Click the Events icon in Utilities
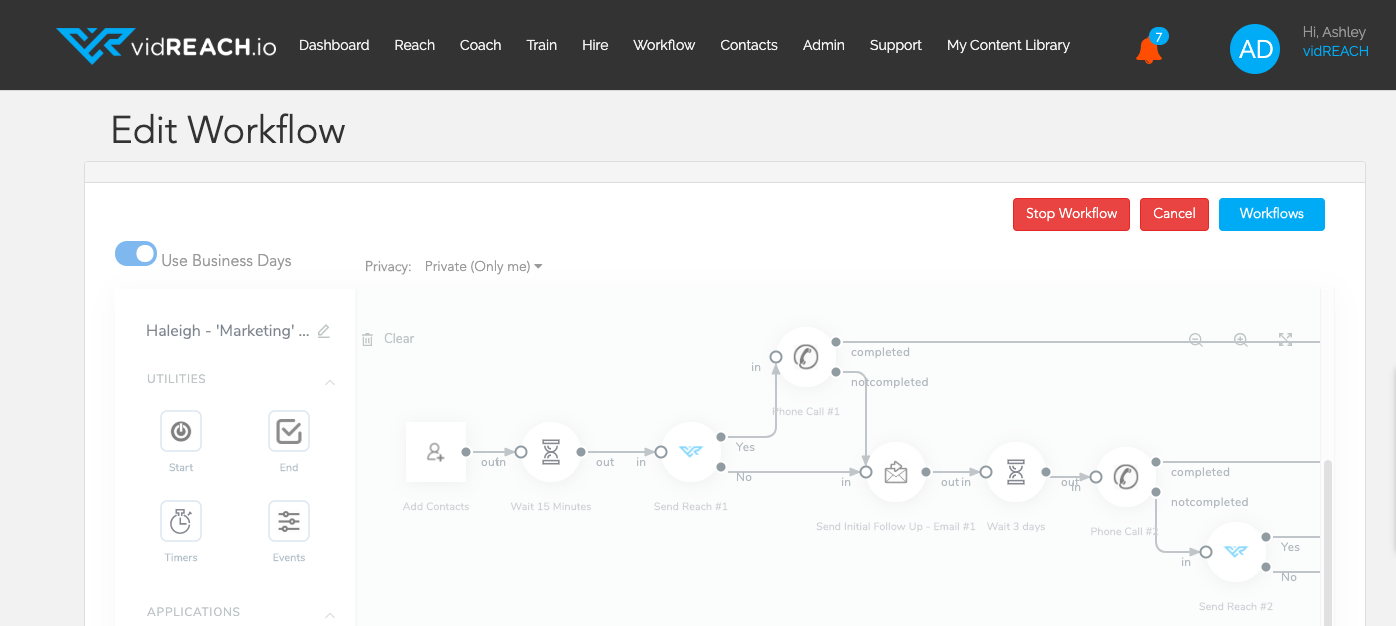 click(289, 520)
